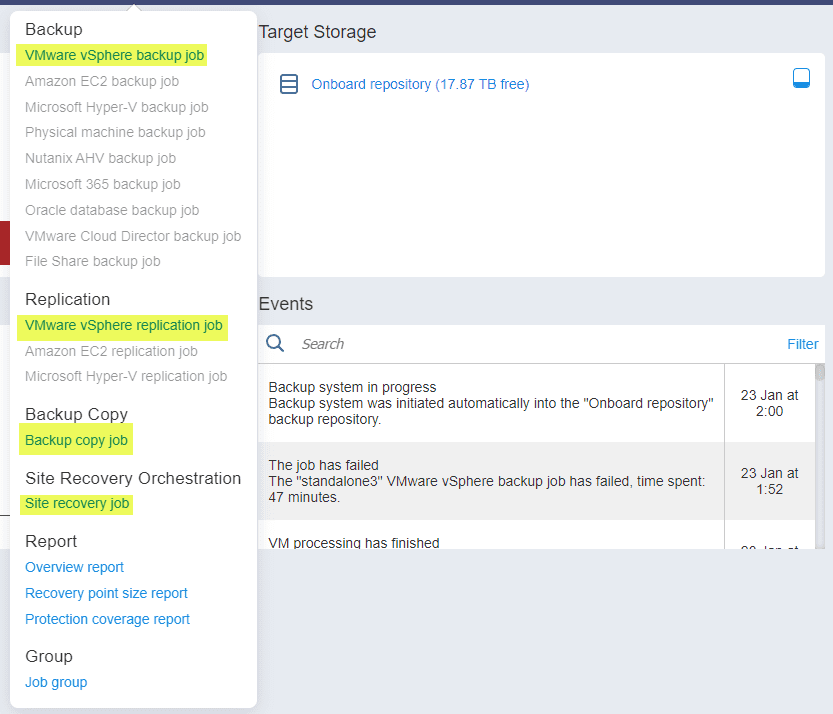
Task: Pick Physical machine backup job
Action: click(x=115, y=132)
